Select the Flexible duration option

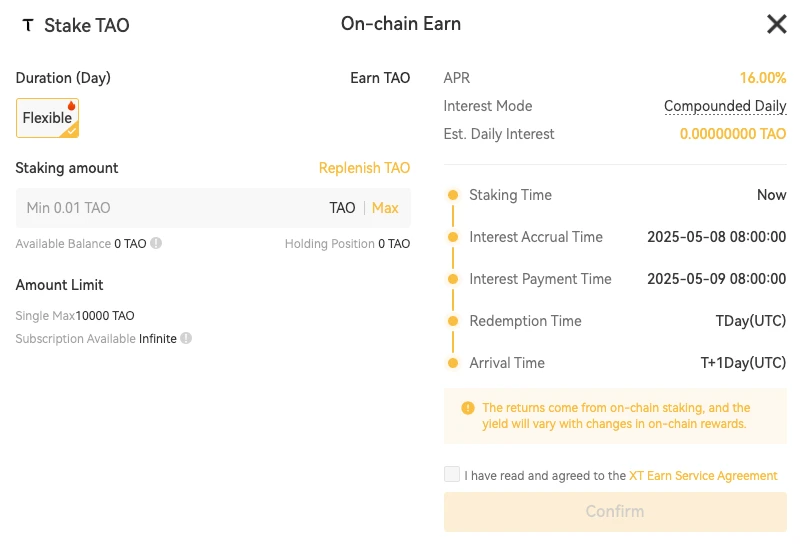pyautogui.click(x=47, y=117)
